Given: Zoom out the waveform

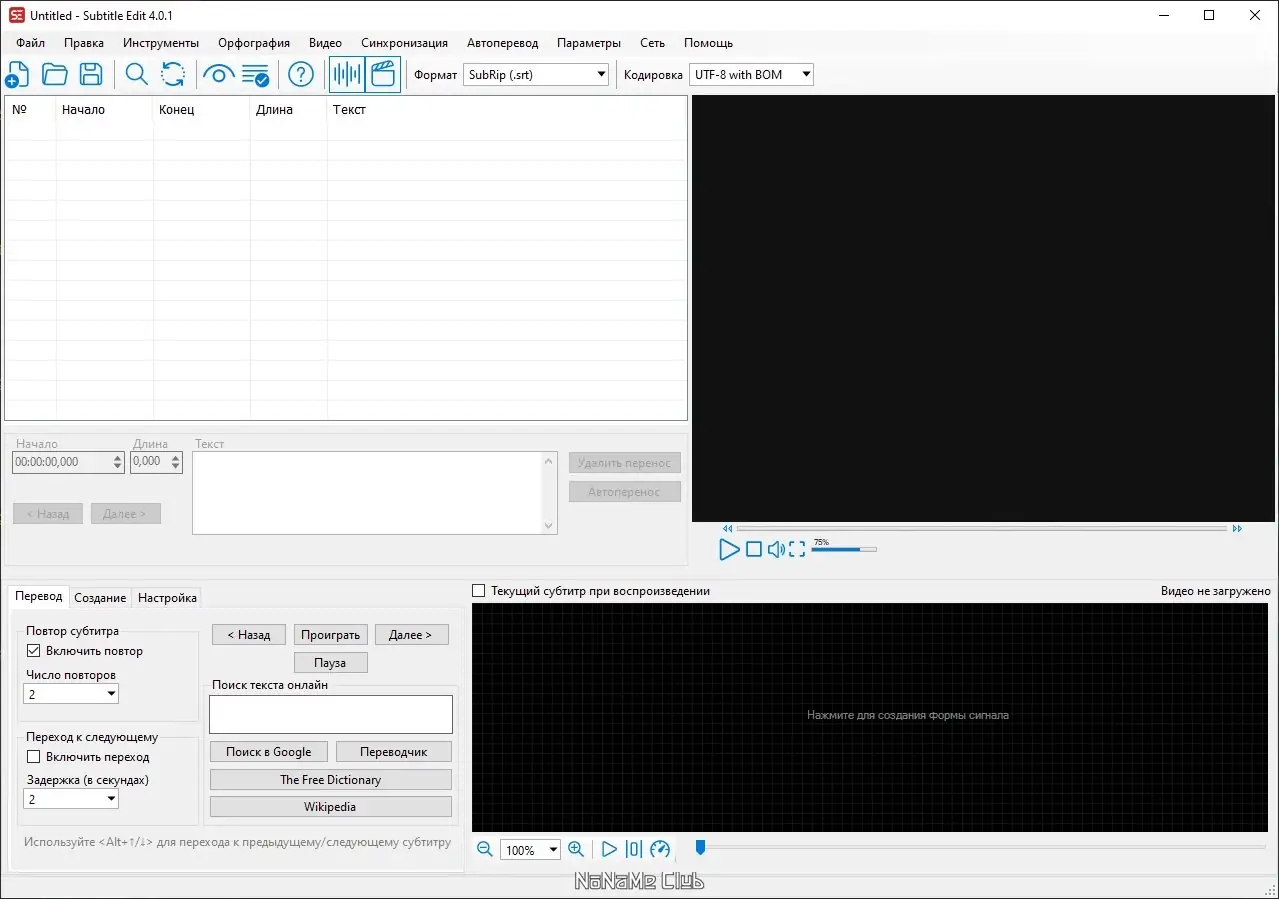Looking at the screenshot, I should pyautogui.click(x=485, y=849).
